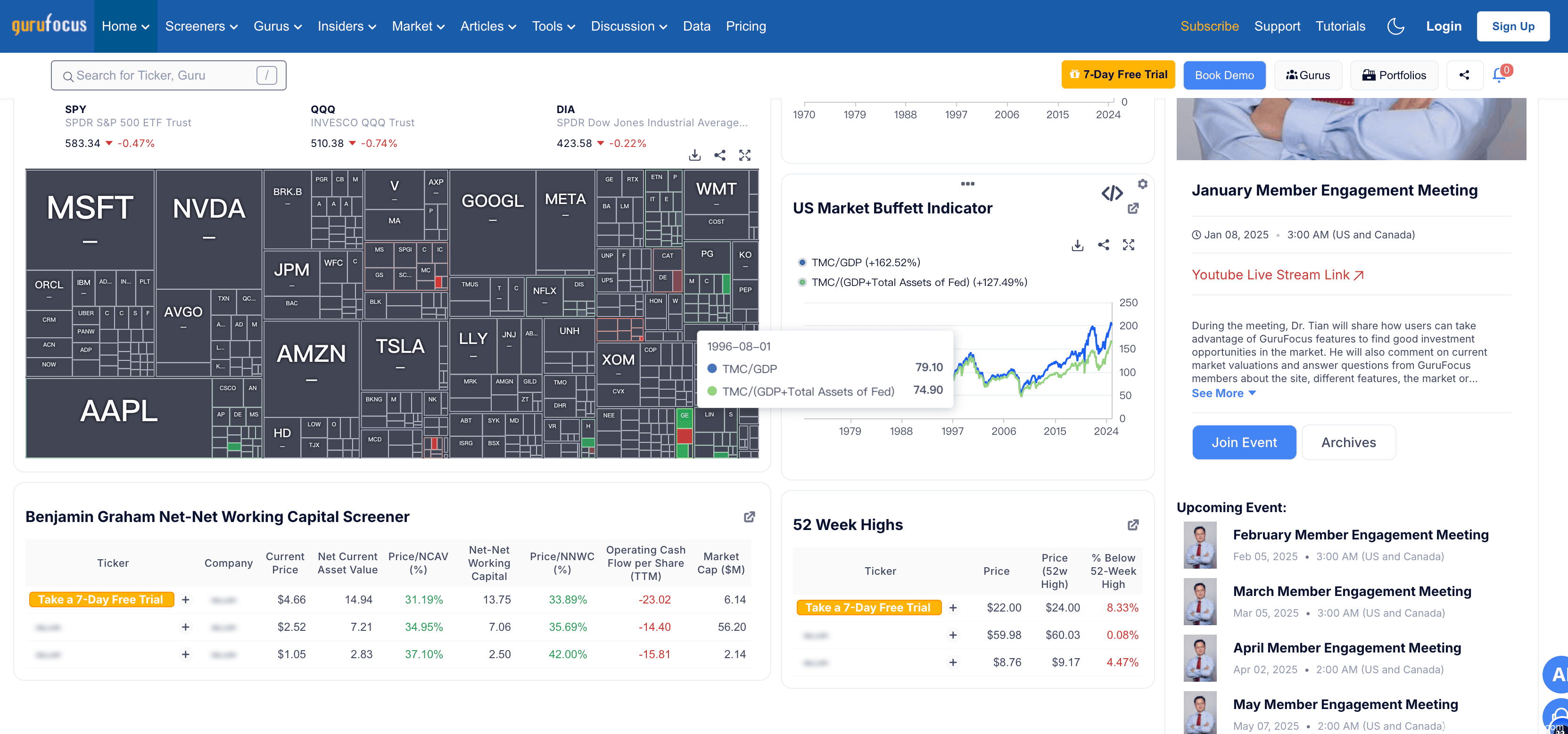Screen dimensions: 1568x734
Task: Click the Join Event button
Action: click(1244, 442)
